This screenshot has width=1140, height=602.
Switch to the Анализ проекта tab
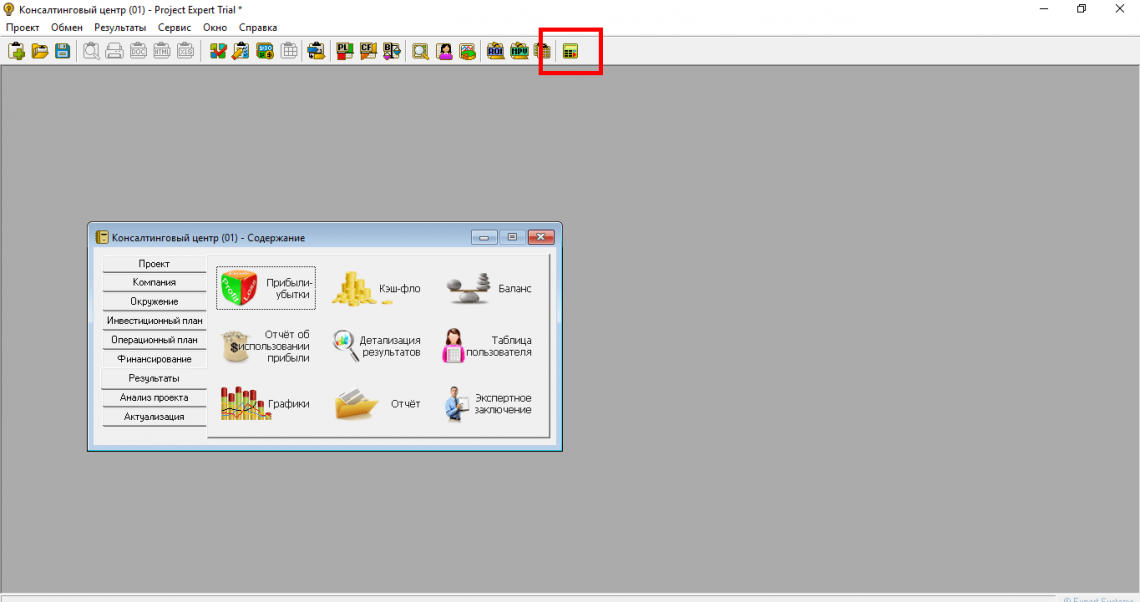[x=154, y=398]
